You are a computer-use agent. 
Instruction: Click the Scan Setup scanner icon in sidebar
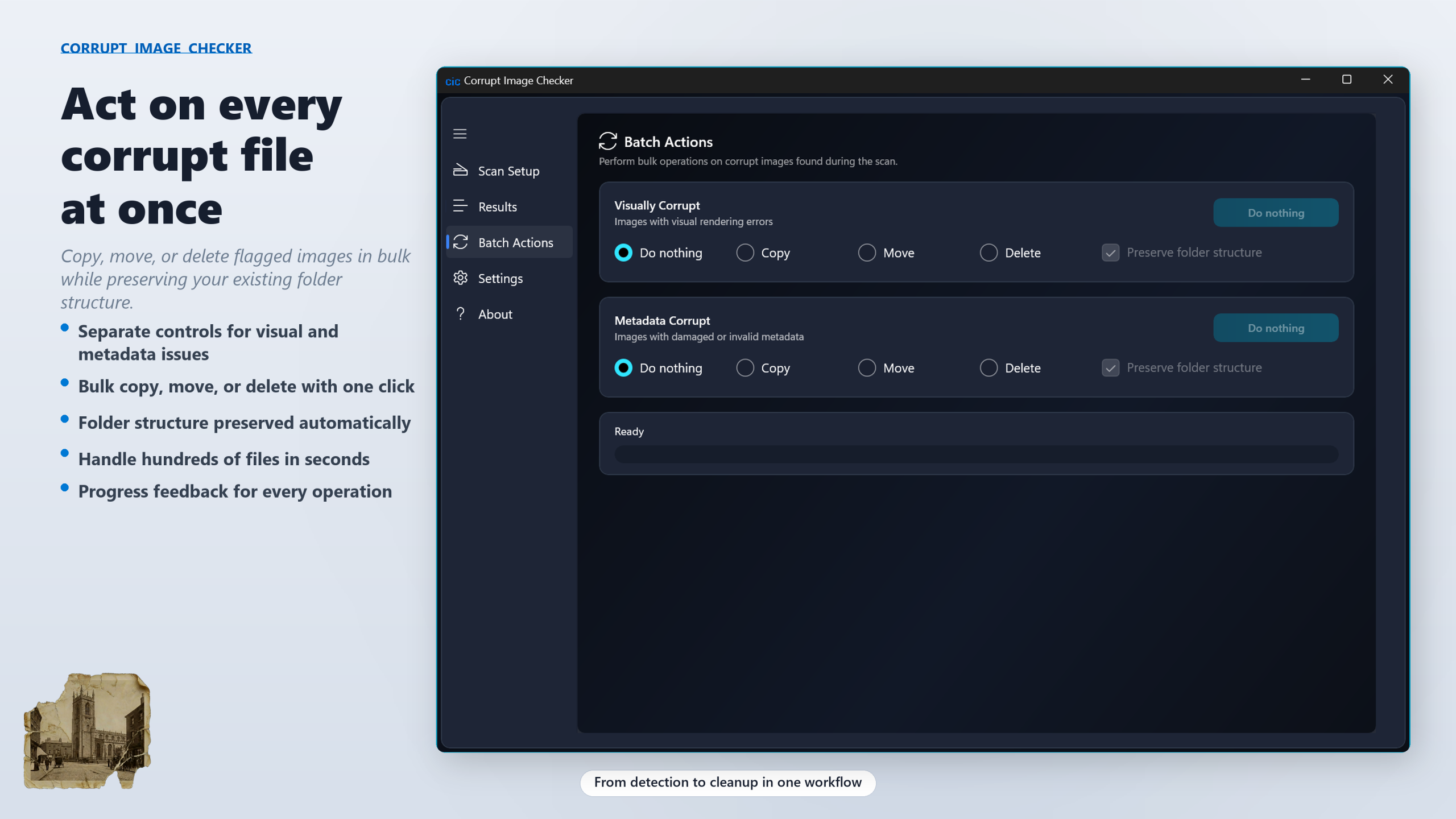(460, 170)
